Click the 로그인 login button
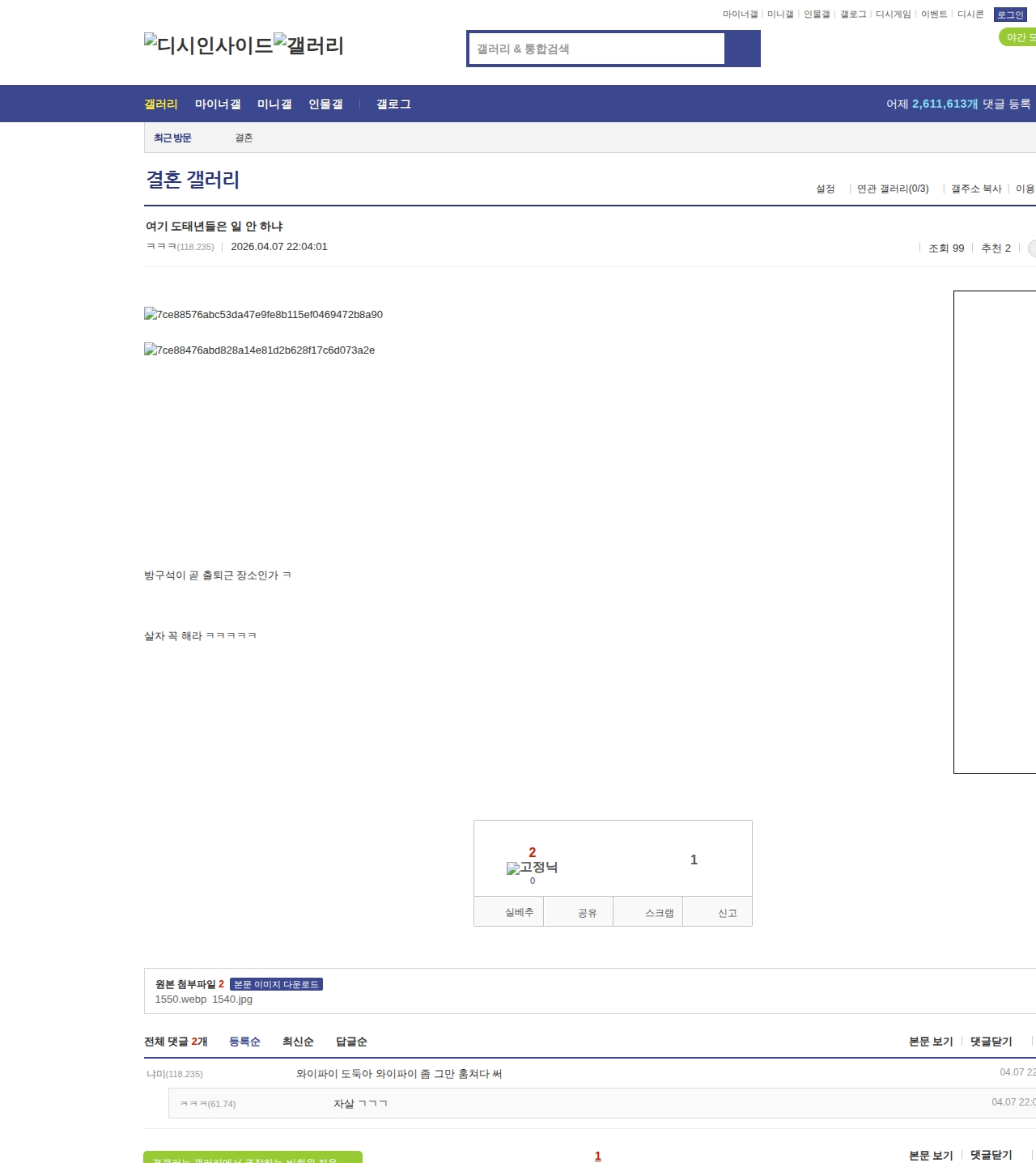The height and width of the screenshot is (1163, 1036). click(x=1010, y=15)
